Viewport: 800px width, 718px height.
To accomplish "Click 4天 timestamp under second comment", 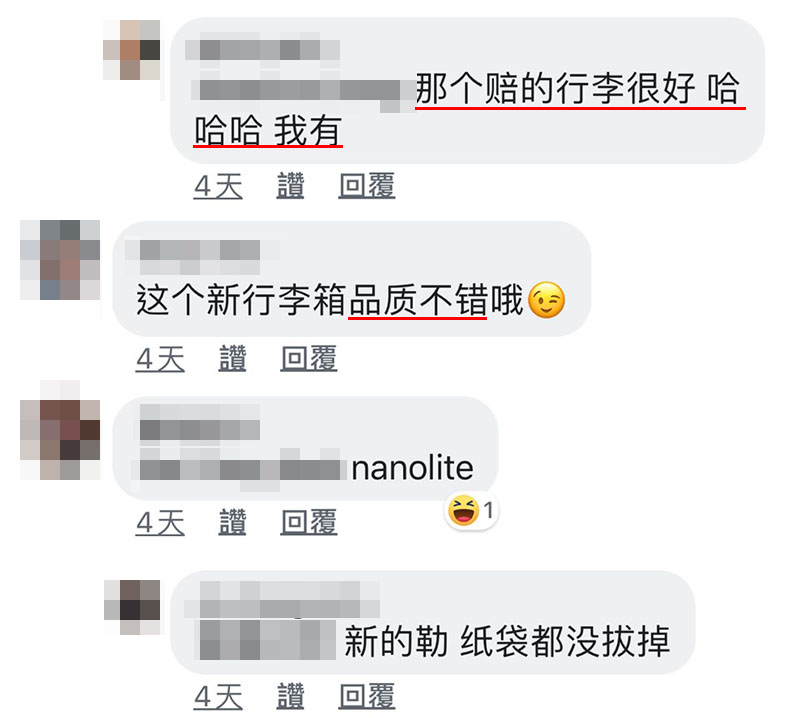I will pos(160,359).
